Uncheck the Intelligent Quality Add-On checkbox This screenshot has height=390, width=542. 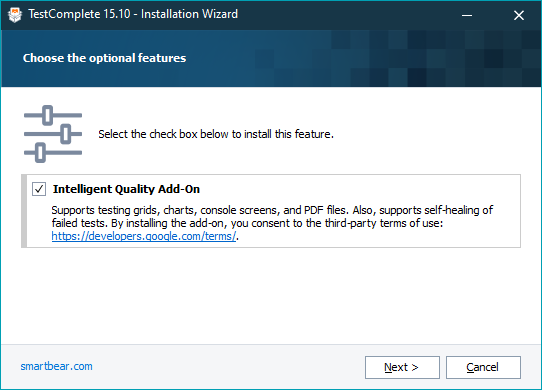[39, 189]
